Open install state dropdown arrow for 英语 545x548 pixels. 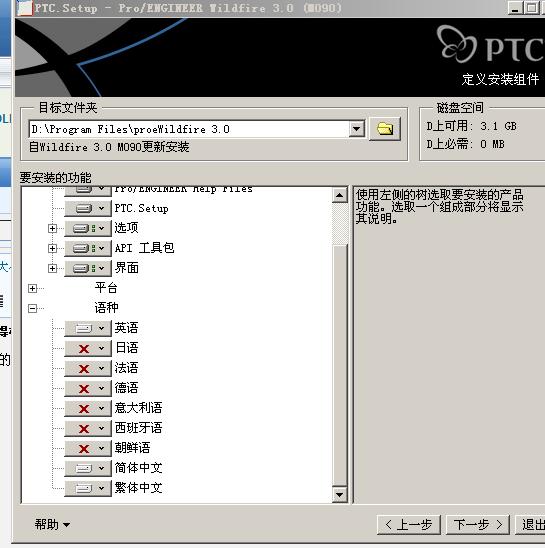tap(101, 329)
